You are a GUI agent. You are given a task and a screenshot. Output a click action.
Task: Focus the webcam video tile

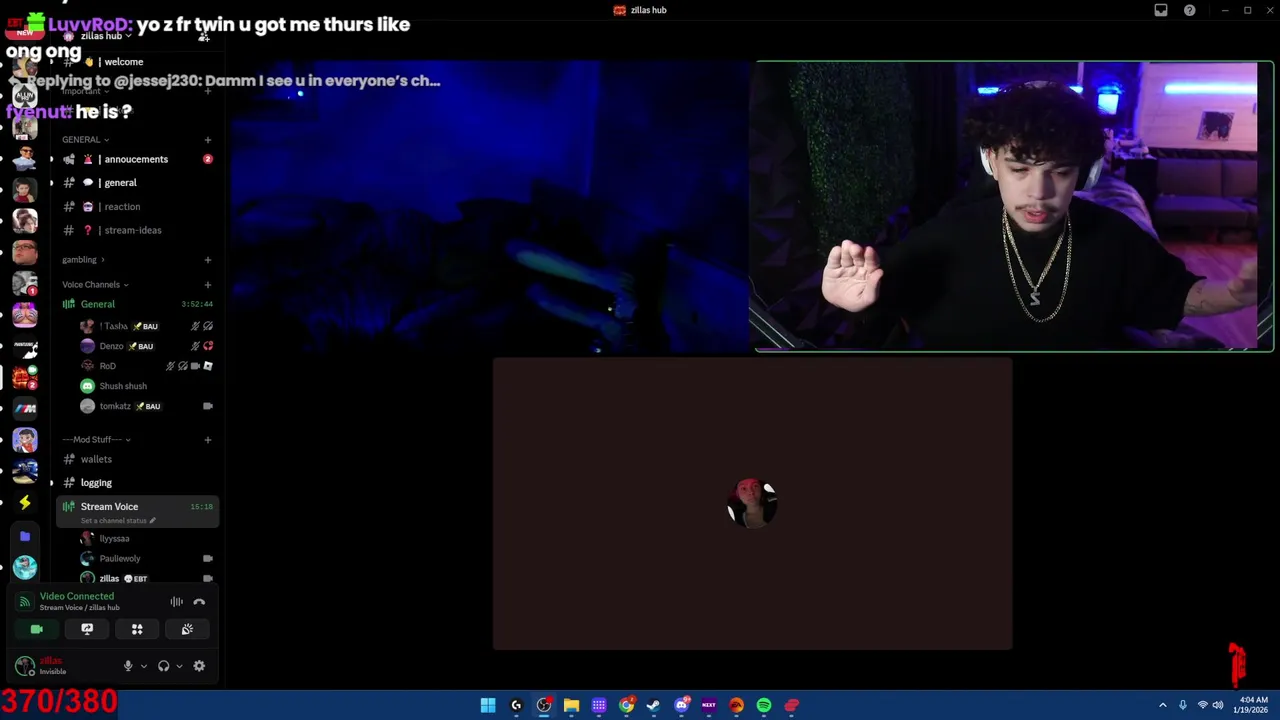[x=1014, y=206]
